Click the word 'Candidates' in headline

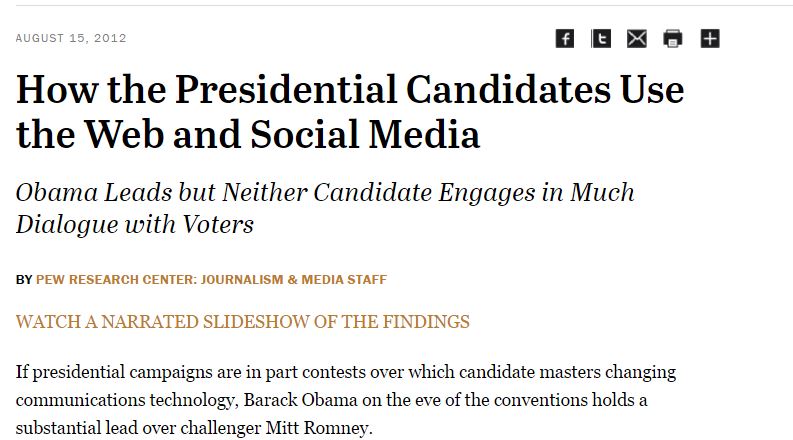pos(508,90)
